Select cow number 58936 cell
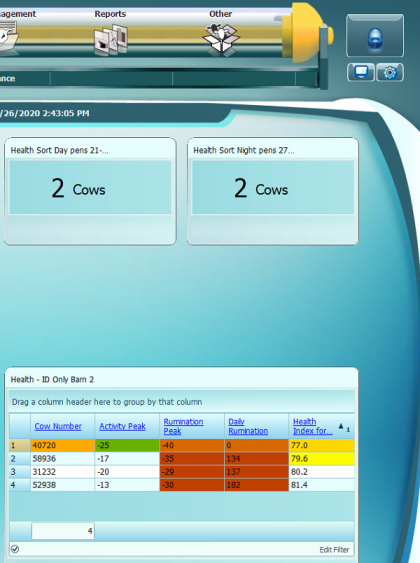Viewport: 420px width, 563px height. (62, 459)
